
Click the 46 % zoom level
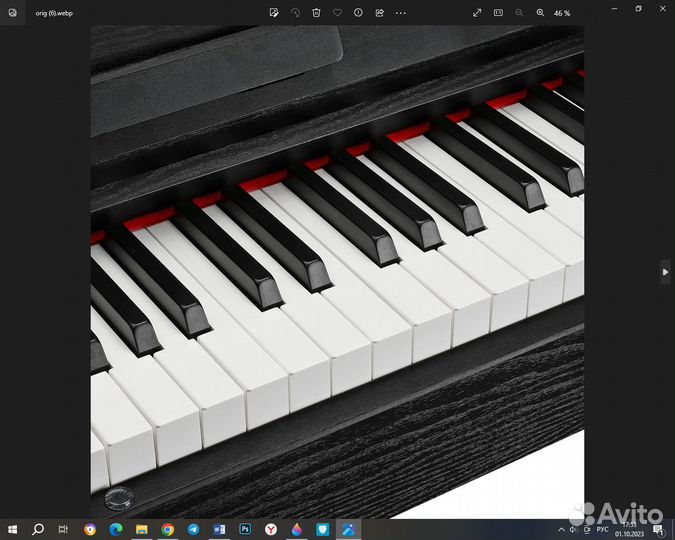(561, 13)
